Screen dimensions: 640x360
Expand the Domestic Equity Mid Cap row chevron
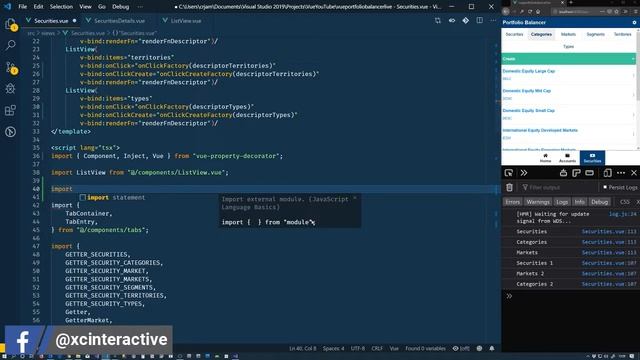pyautogui.click(x=633, y=94)
